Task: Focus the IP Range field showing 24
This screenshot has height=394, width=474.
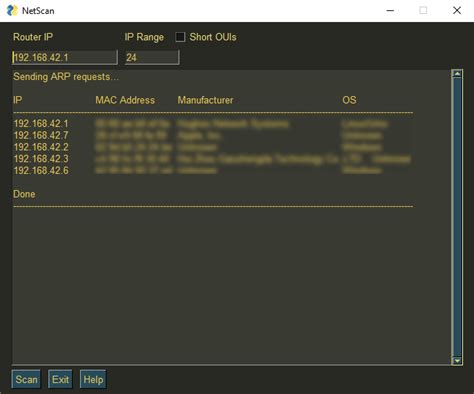Action: [x=152, y=57]
